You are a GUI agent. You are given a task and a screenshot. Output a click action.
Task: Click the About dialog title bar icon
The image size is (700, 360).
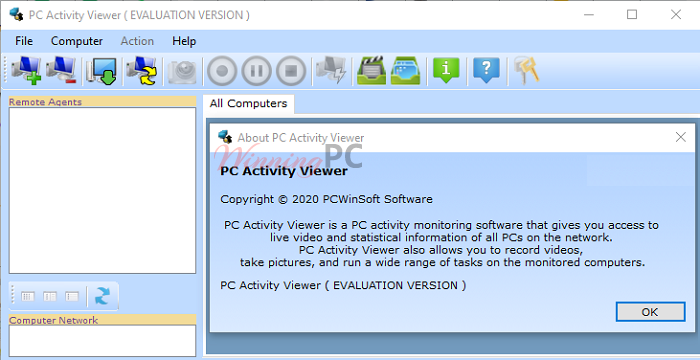225,137
